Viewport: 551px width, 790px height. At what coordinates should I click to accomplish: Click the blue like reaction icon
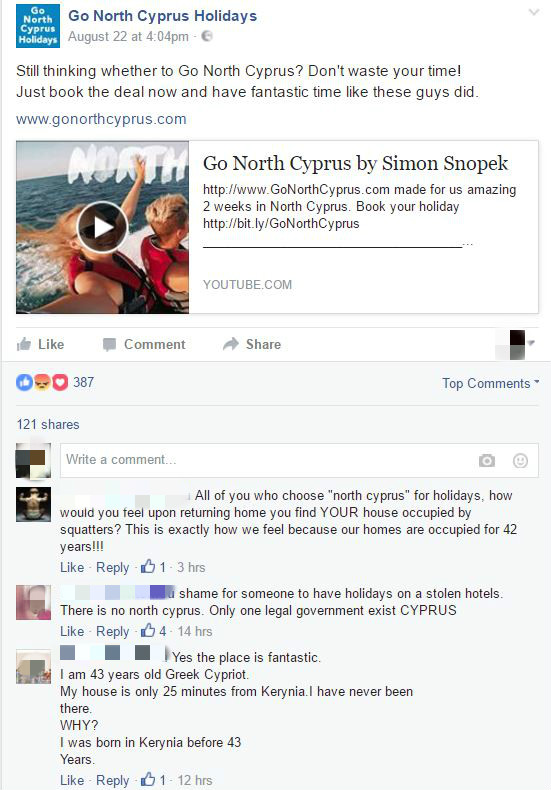point(24,383)
